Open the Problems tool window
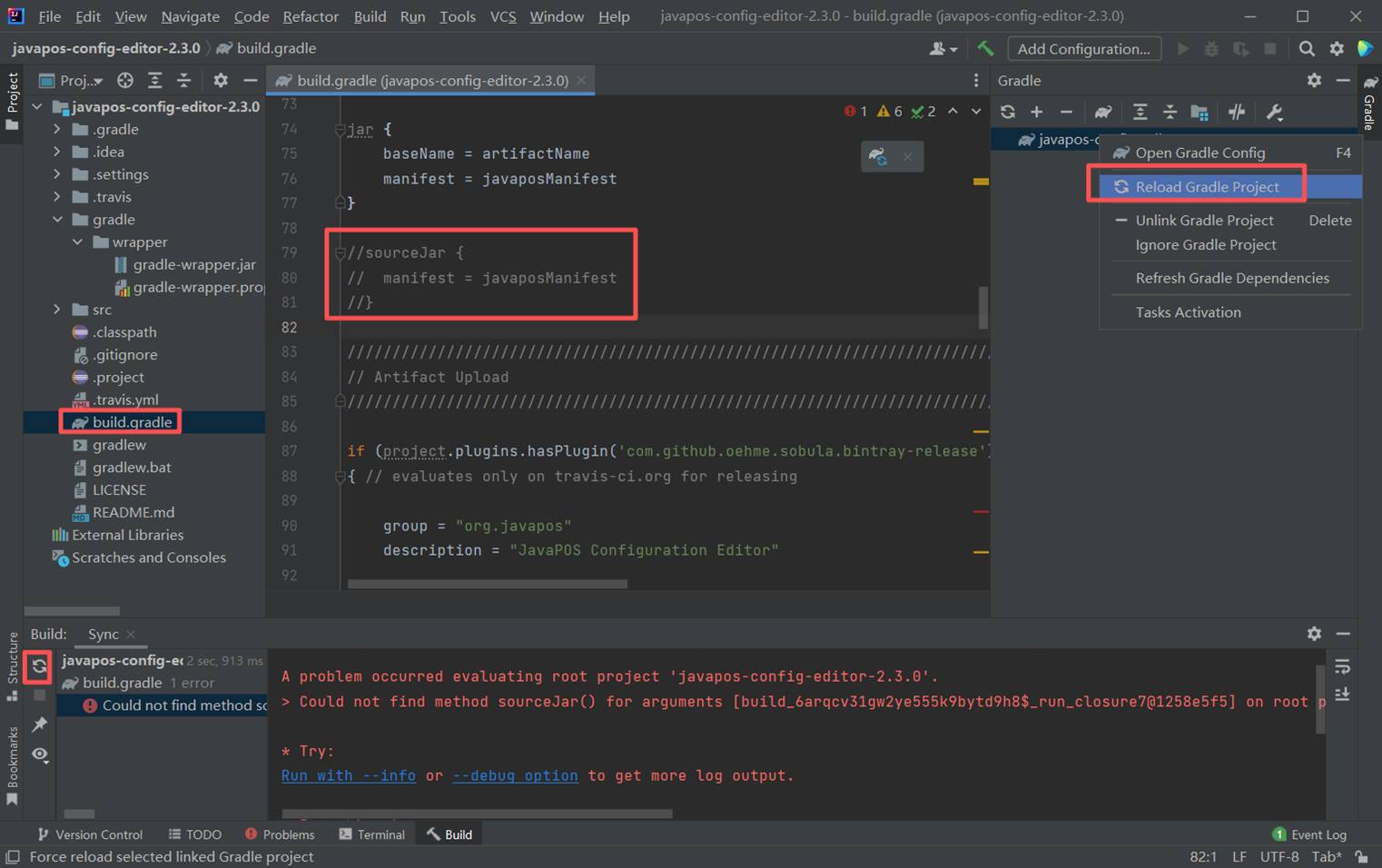Screen dimensions: 1382x868 [280, 834]
